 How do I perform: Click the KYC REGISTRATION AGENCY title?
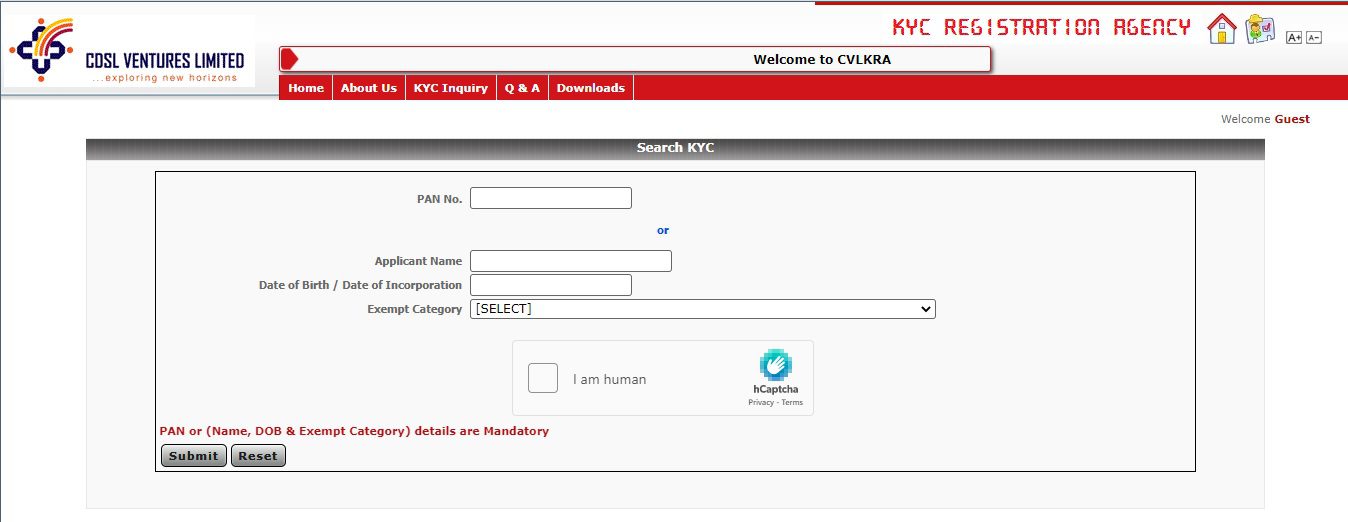[x=1041, y=27]
